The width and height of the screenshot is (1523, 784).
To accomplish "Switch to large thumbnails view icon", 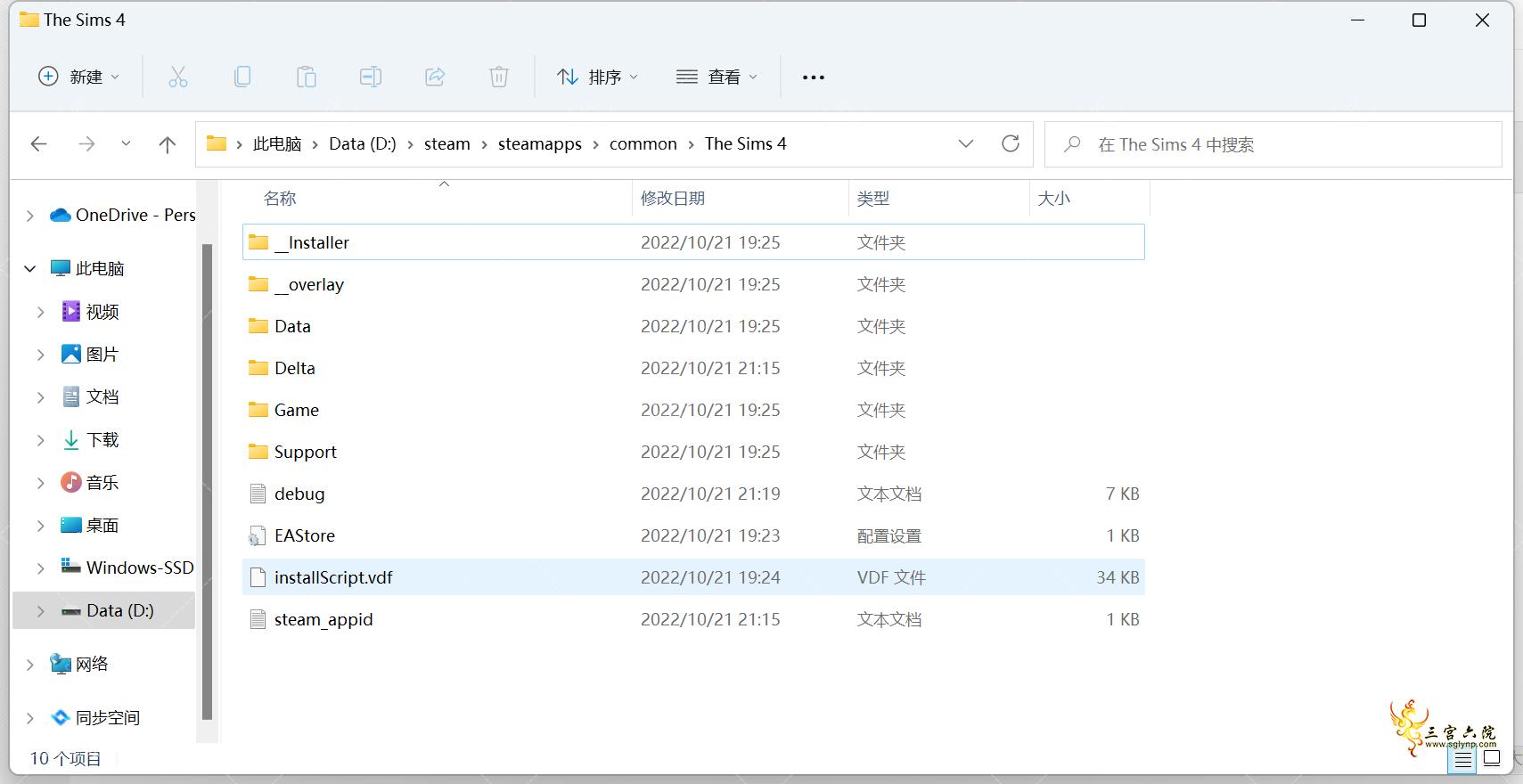I will coord(1492,759).
